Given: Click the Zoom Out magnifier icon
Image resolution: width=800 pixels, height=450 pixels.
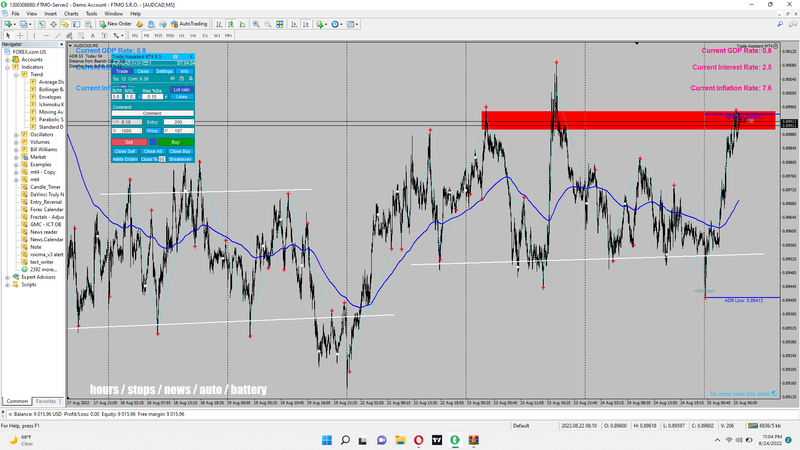Looking at the screenshot, I should click(267, 24).
